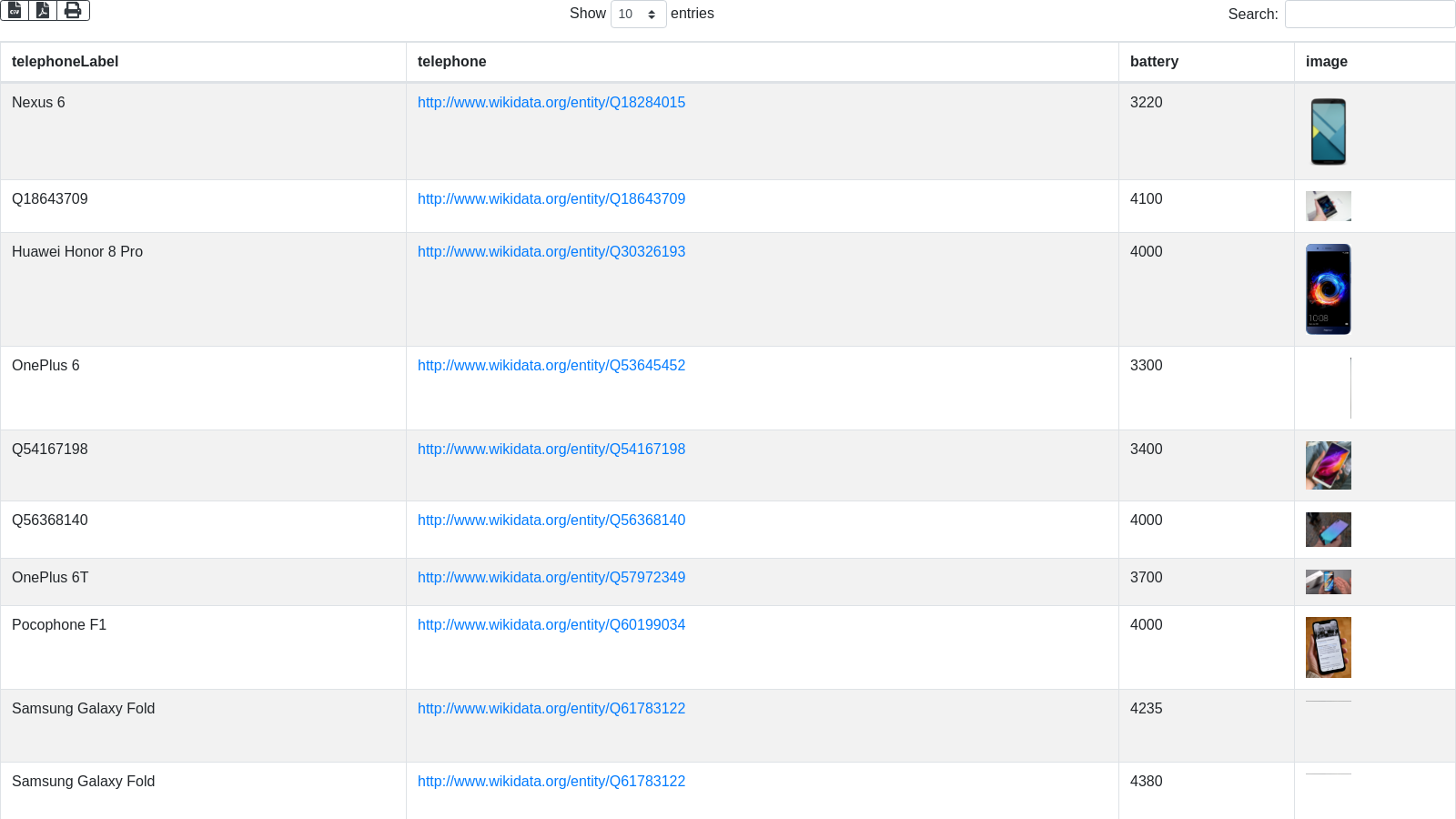Image resolution: width=1456 pixels, height=819 pixels.
Task: Click the Nexus 6 phone thumbnail
Action: click(1328, 132)
